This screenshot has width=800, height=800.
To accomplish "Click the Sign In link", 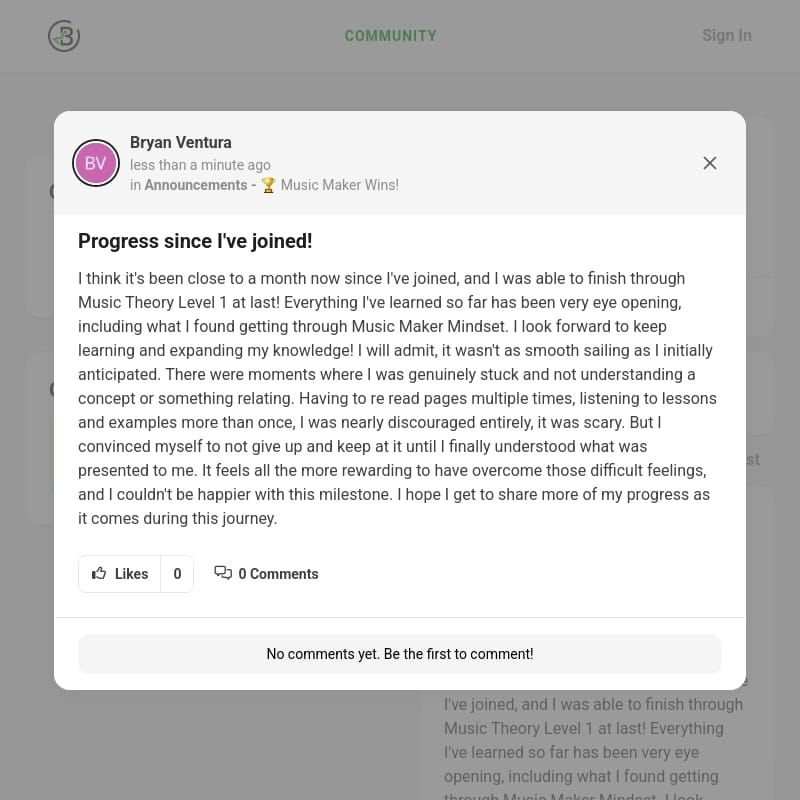I will click(x=726, y=36).
